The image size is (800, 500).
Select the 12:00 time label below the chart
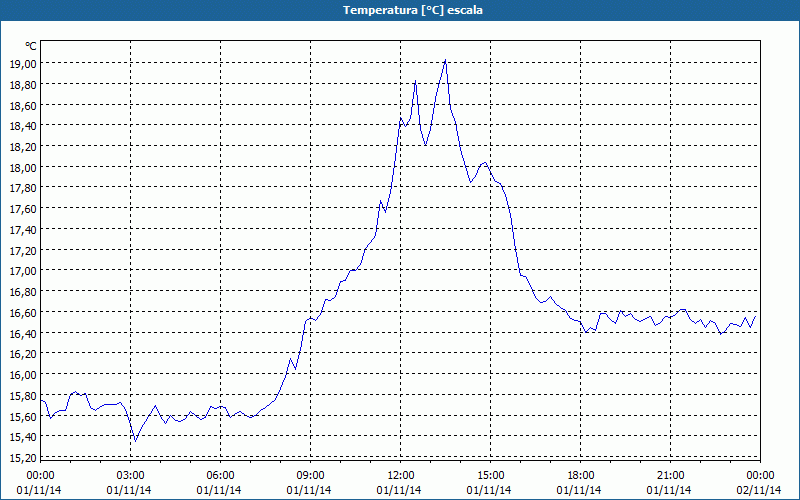point(400,476)
